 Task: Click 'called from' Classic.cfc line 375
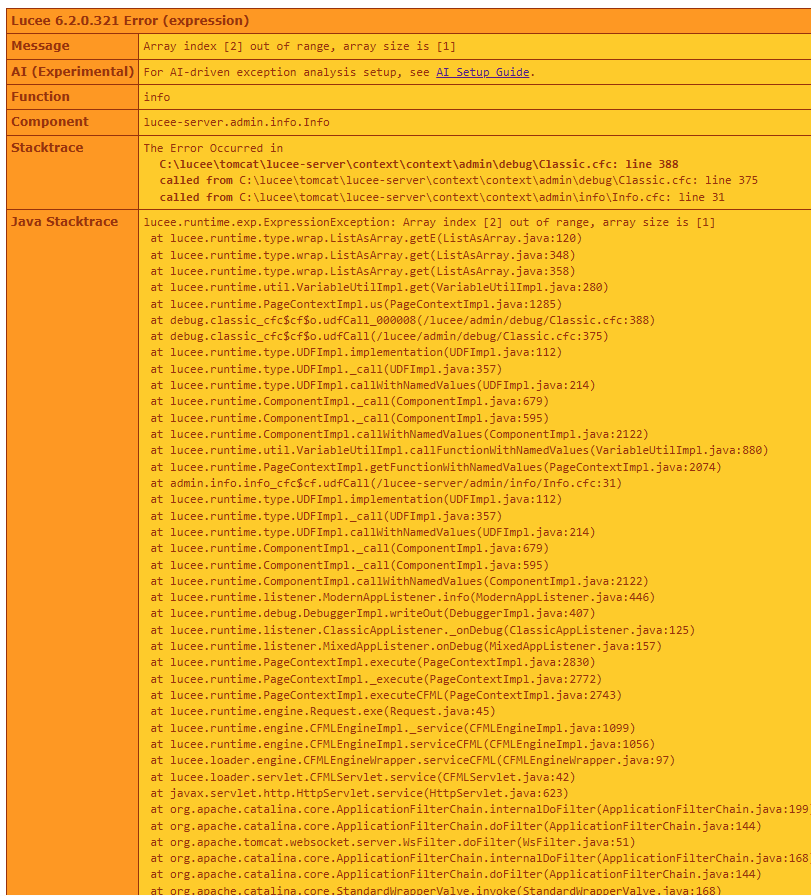pos(458,181)
